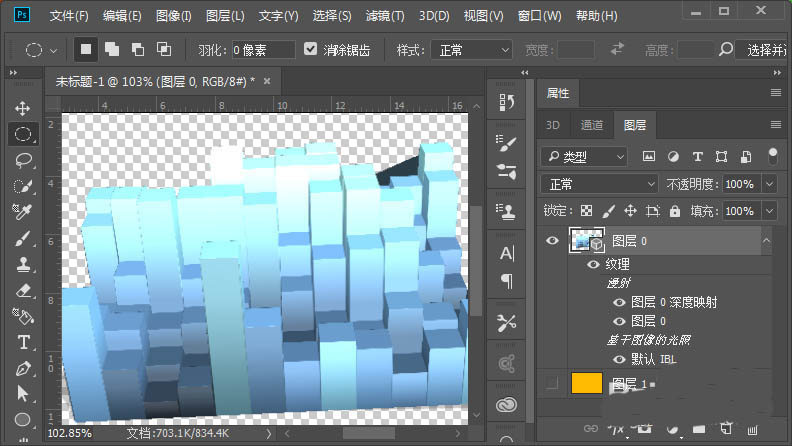Viewport: 792px width, 446px height.
Task: Open the 滤镜(T) menu
Action: tap(385, 16)
